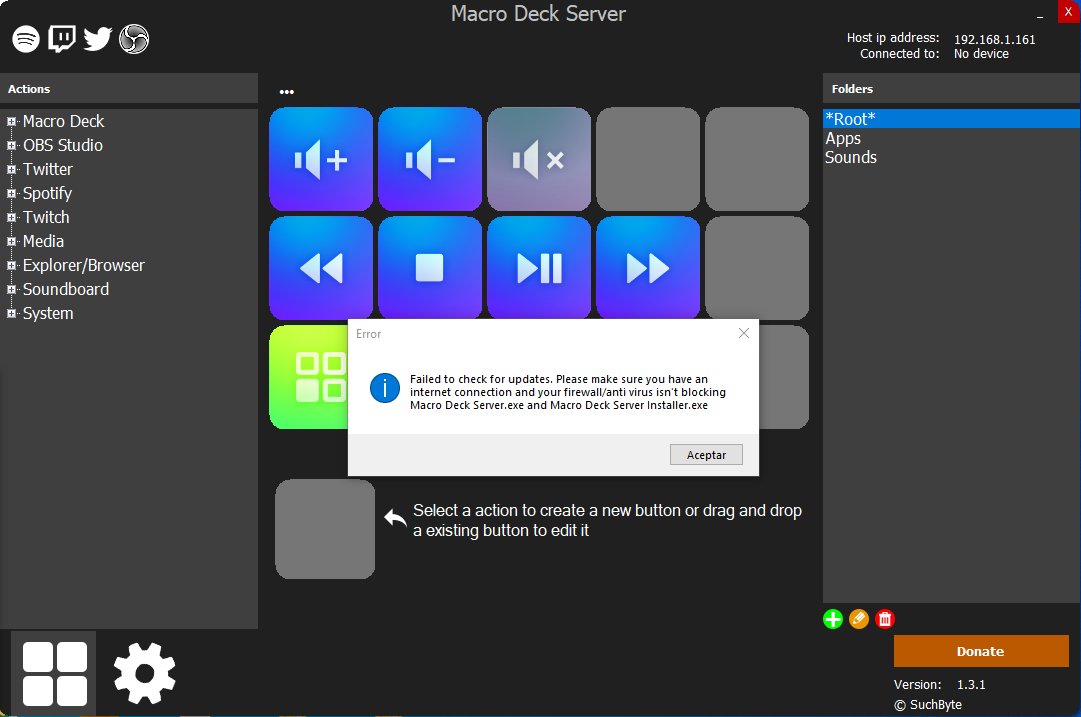The height and width of the screenshot is (717, 1081).
Task: Open the three-dots menu above the deck
Action: 287,92
